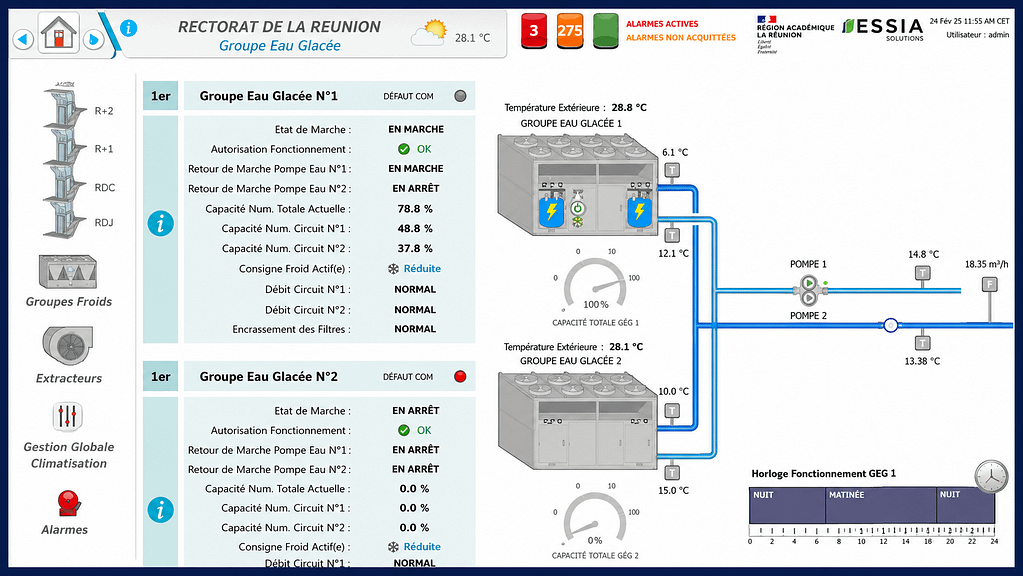Image resolution: width=1023 pixels, height=576 pixels.
Task: Click the 10.0 °C temperature sensor icon
Action: click(x=672, y=410)
